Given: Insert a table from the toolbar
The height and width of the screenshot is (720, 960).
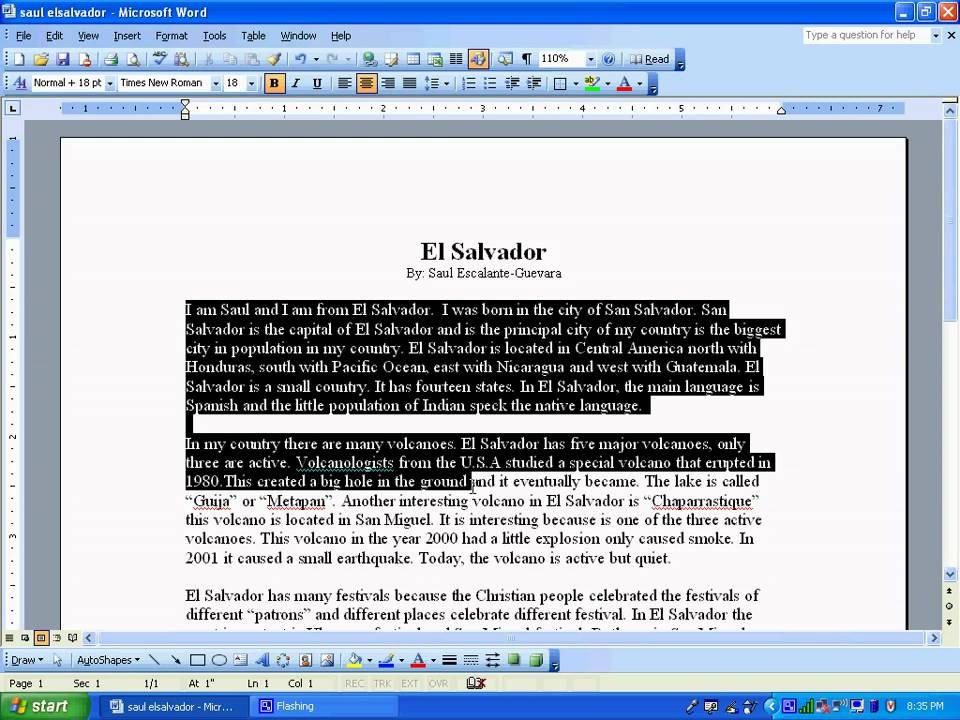Looking at the screenshot, I should point(414,59).
